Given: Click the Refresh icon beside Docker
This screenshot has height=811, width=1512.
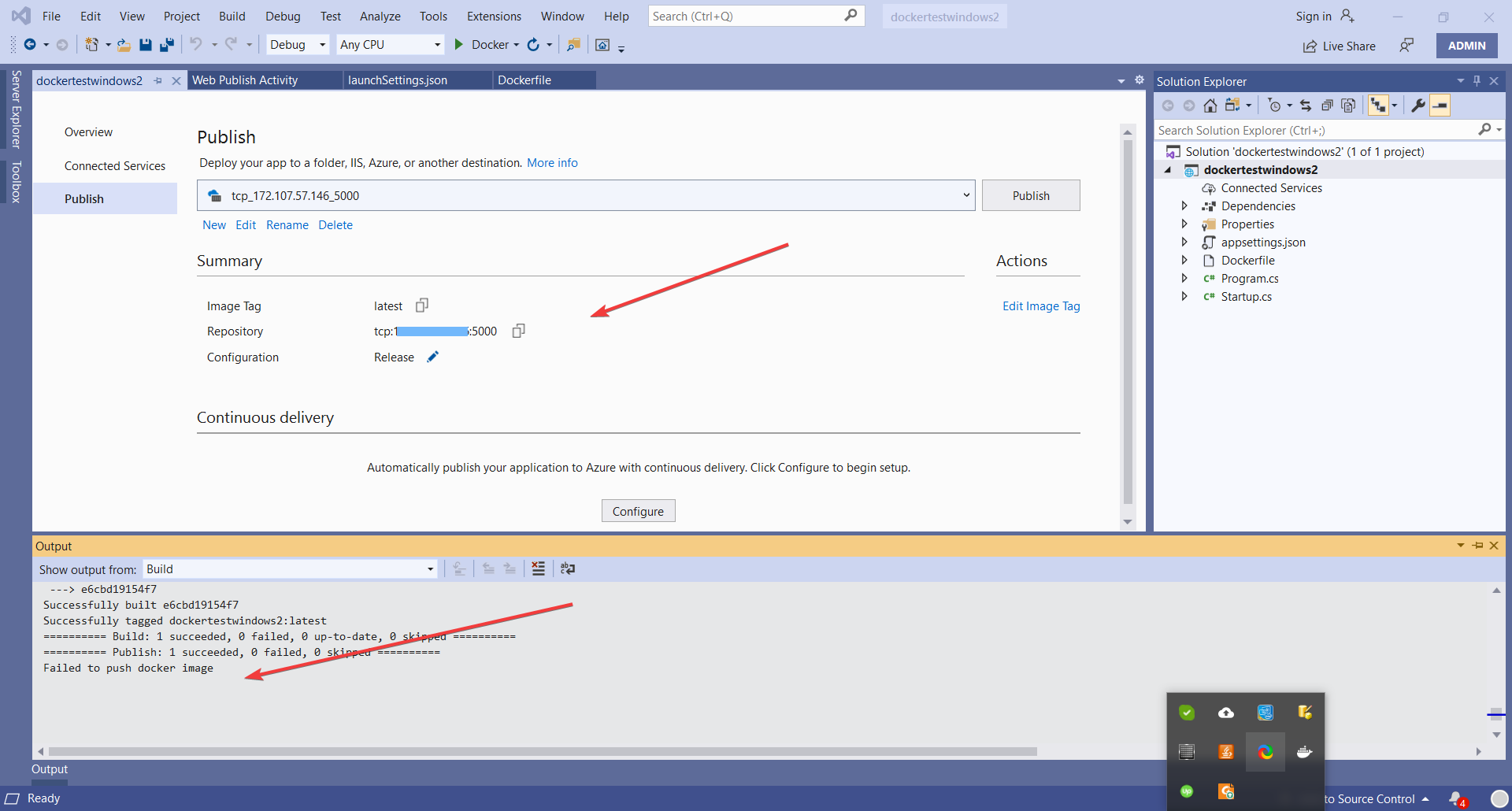Looking at the screenshot, I should click(533, 45).
